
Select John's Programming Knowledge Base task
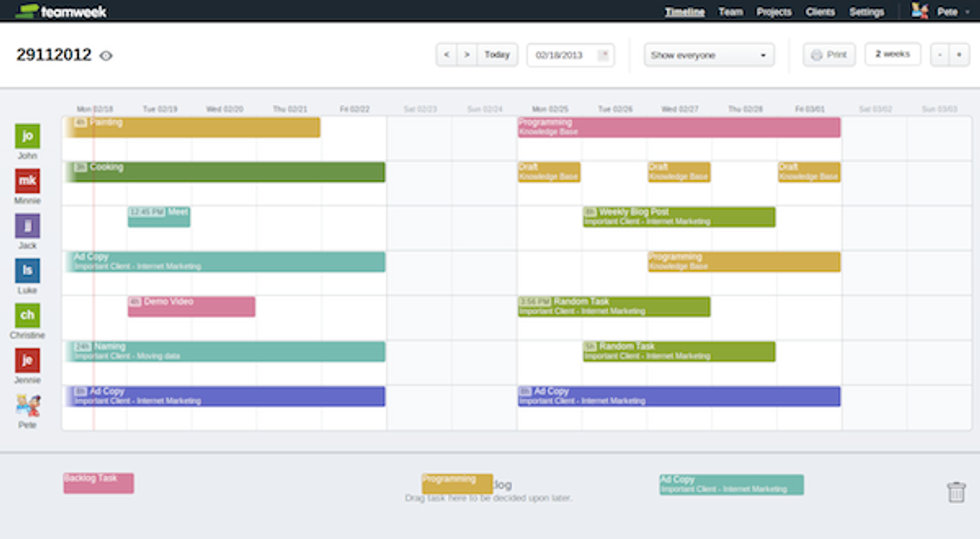click(679, 127)
